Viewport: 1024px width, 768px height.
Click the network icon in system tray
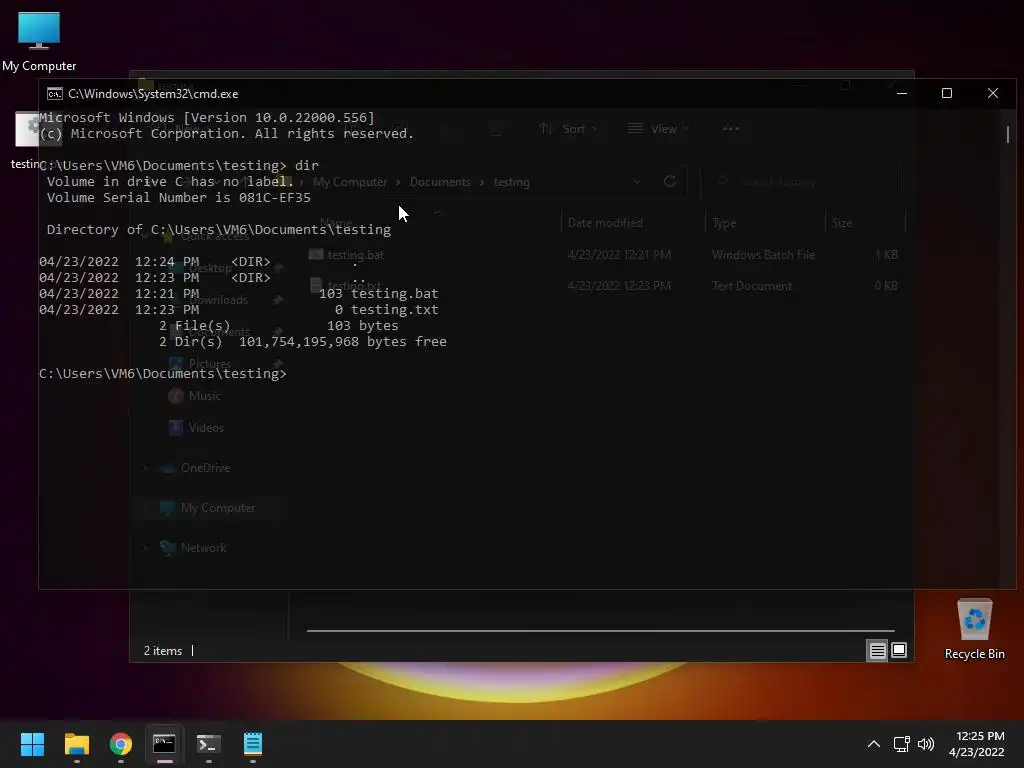coord(902,744)
